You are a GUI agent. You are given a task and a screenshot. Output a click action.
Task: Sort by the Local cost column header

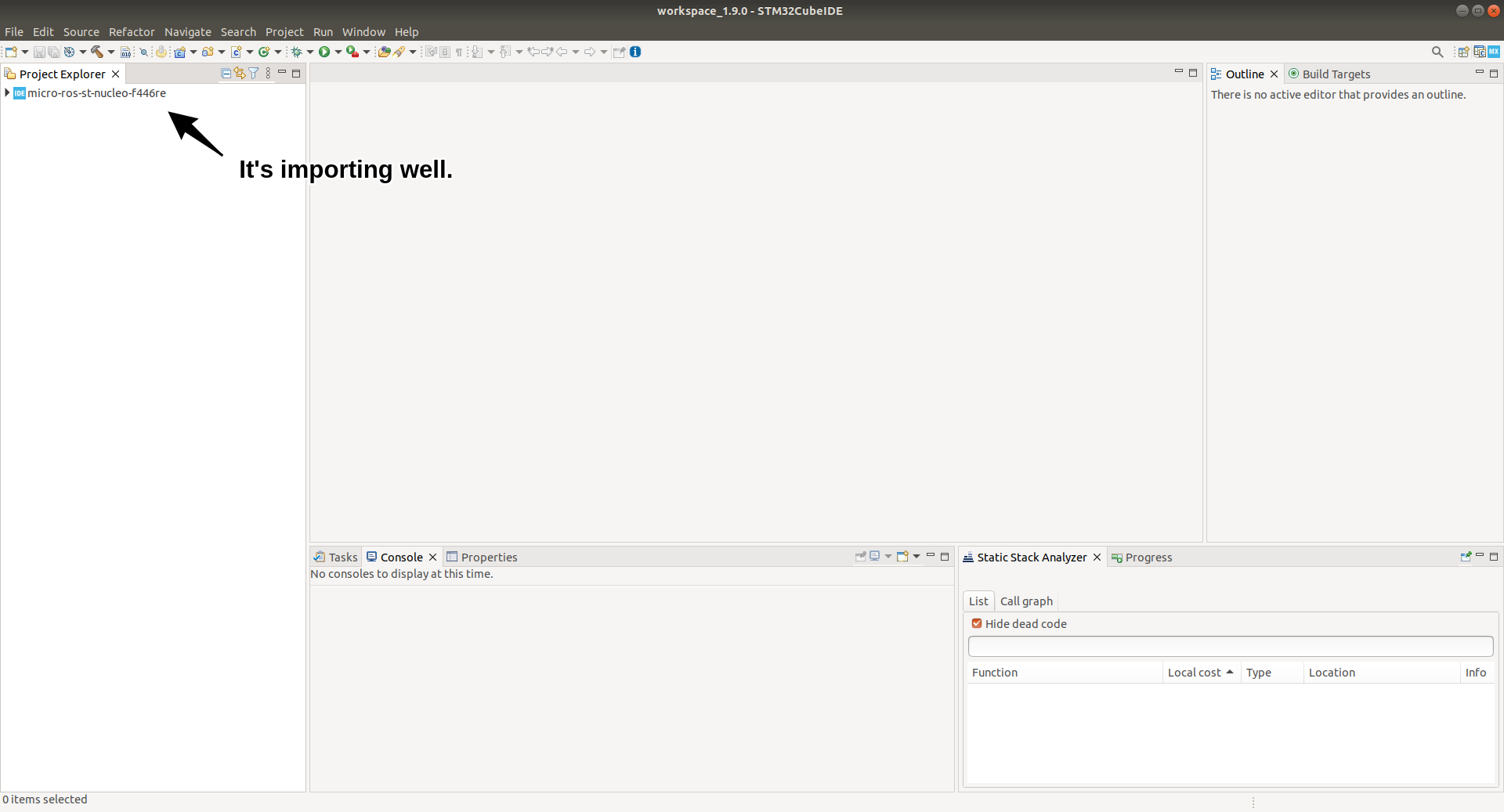point(1202,673)
